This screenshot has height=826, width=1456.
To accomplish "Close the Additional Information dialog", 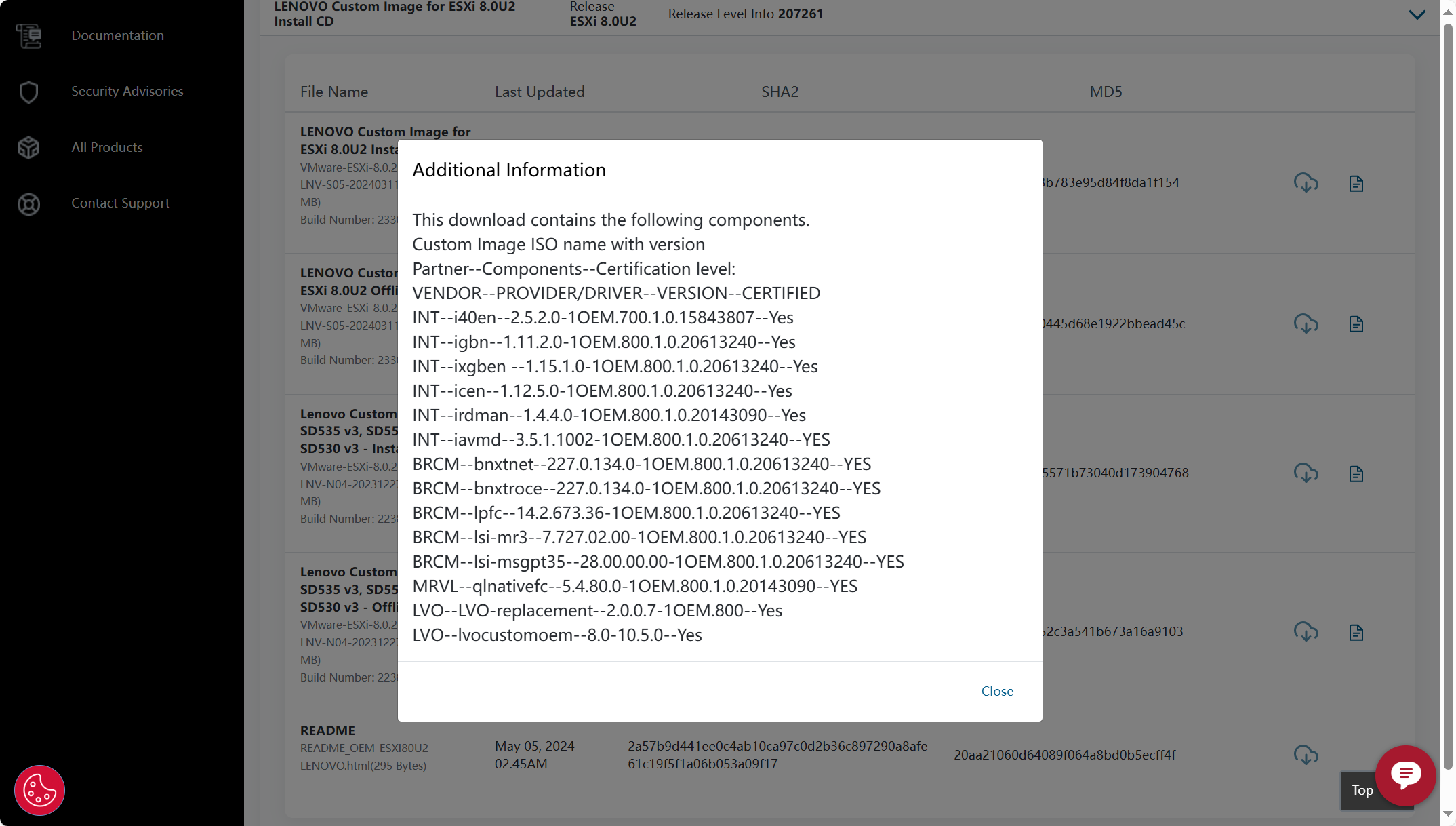I will pos(997,691).
